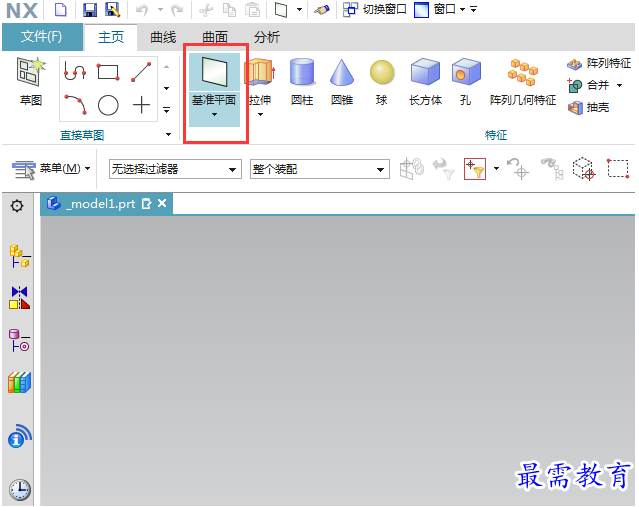Open the Constraint Navigator sidebar icon
Image resolution: width=639 pixels, height=507 pixels.
[20, 297]
